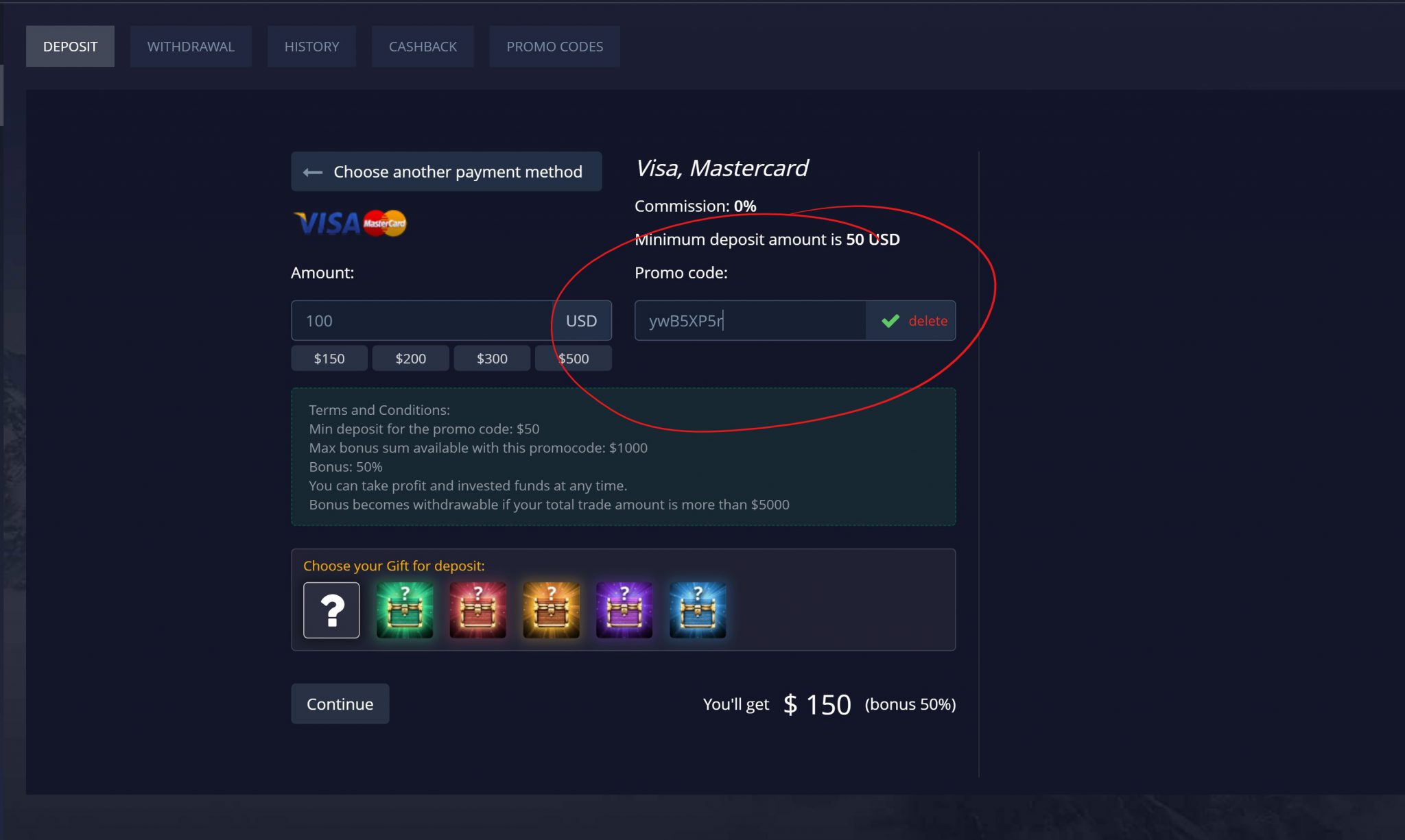
Task: Select the $200 quick amount
Action: click(x=410, y=357)
